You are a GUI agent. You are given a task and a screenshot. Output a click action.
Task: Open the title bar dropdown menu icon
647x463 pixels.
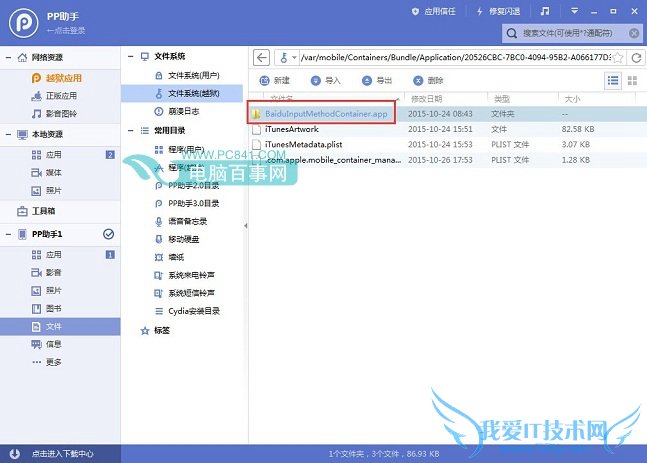(574, 11)
